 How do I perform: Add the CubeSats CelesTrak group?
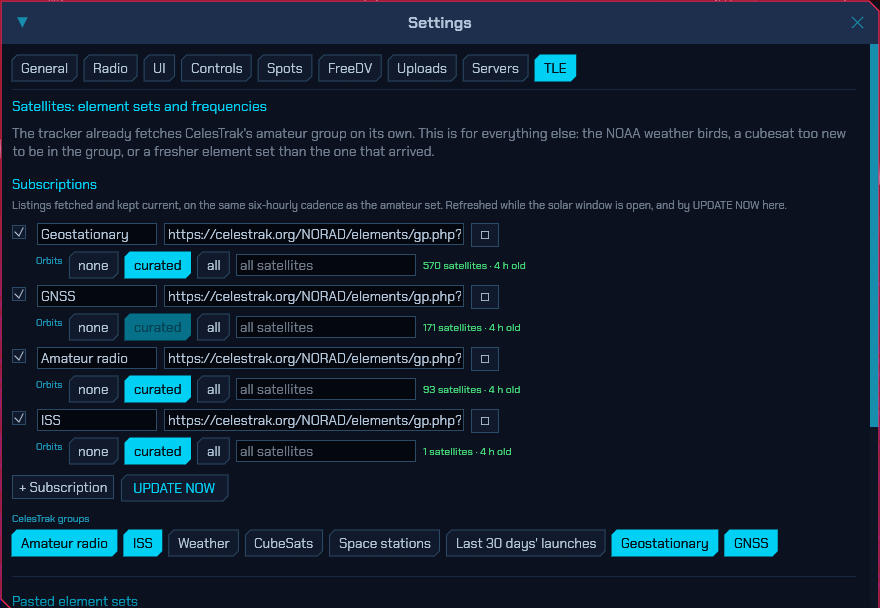point(283,543)
